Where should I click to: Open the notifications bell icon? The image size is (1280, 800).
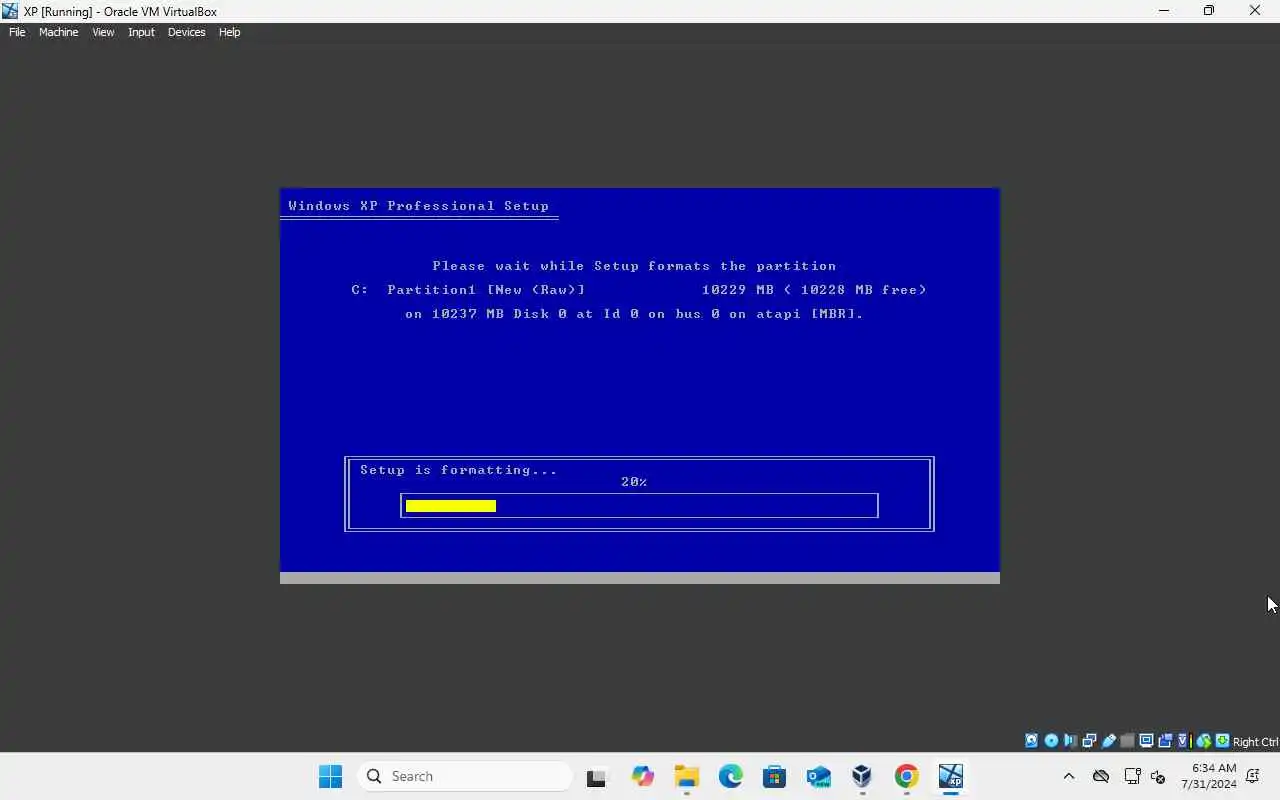pos(1253,776)
